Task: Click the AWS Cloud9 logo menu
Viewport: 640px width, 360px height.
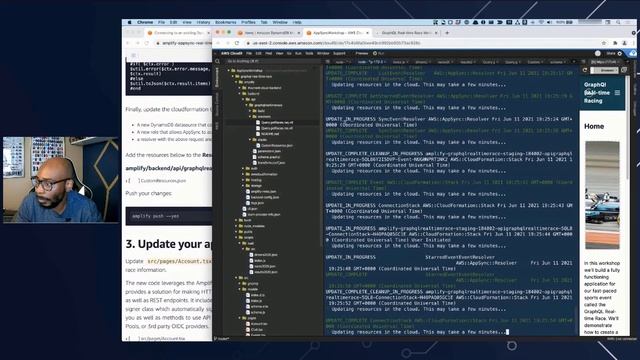Action: pos(231,53)
